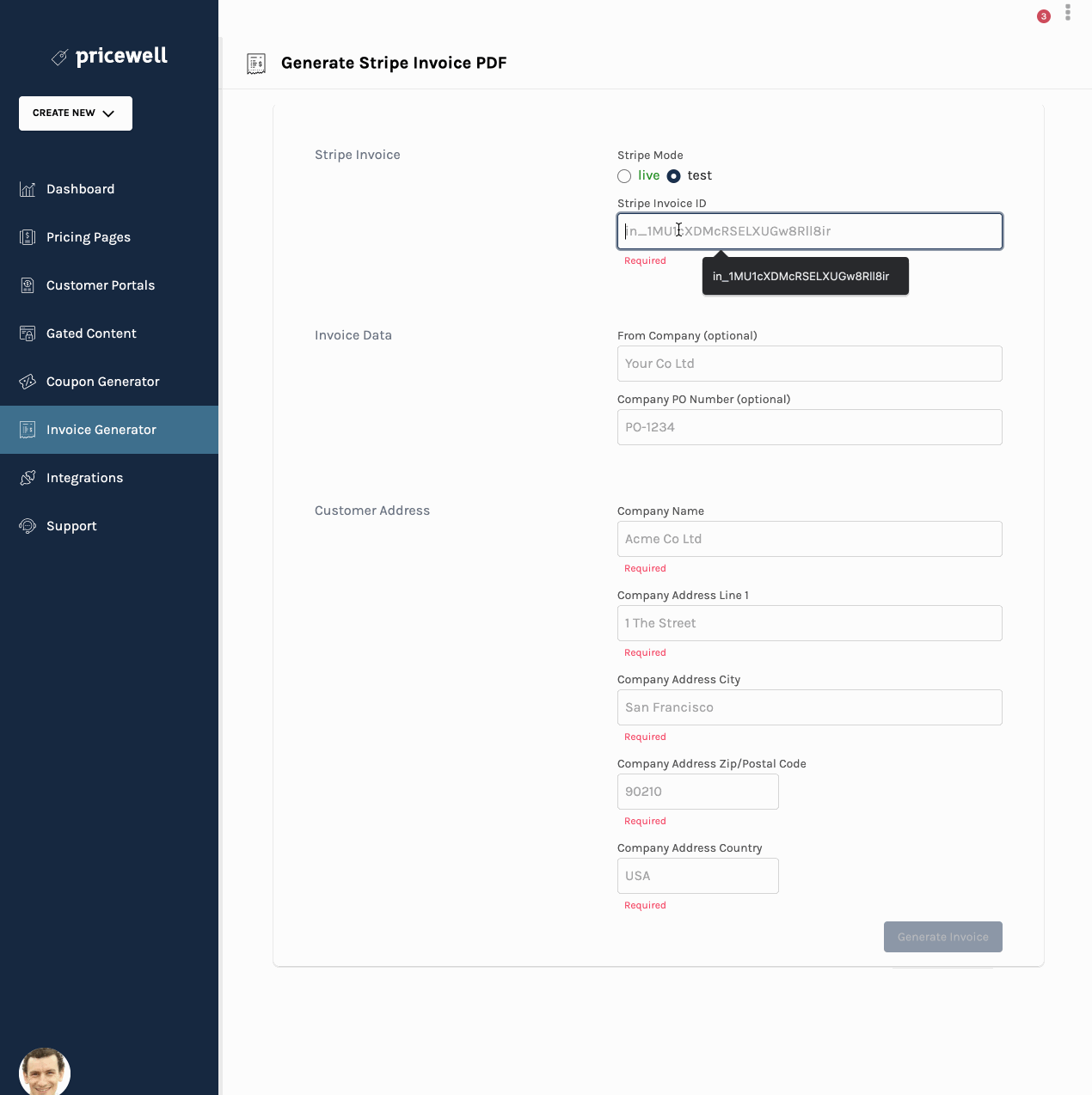Open the red notification badge showing 3
This screenshot has height=1095, width=1092.
(1043, 15)
